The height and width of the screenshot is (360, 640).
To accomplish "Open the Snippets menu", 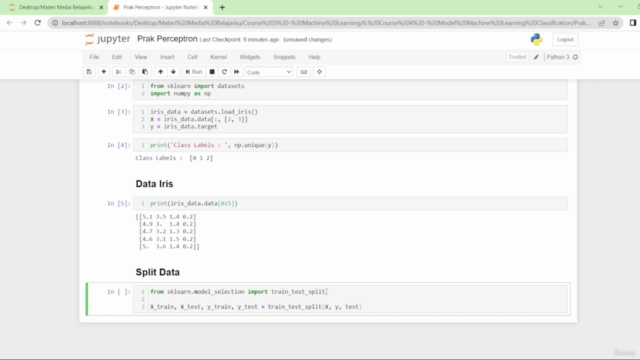I will tap(284, 57).
